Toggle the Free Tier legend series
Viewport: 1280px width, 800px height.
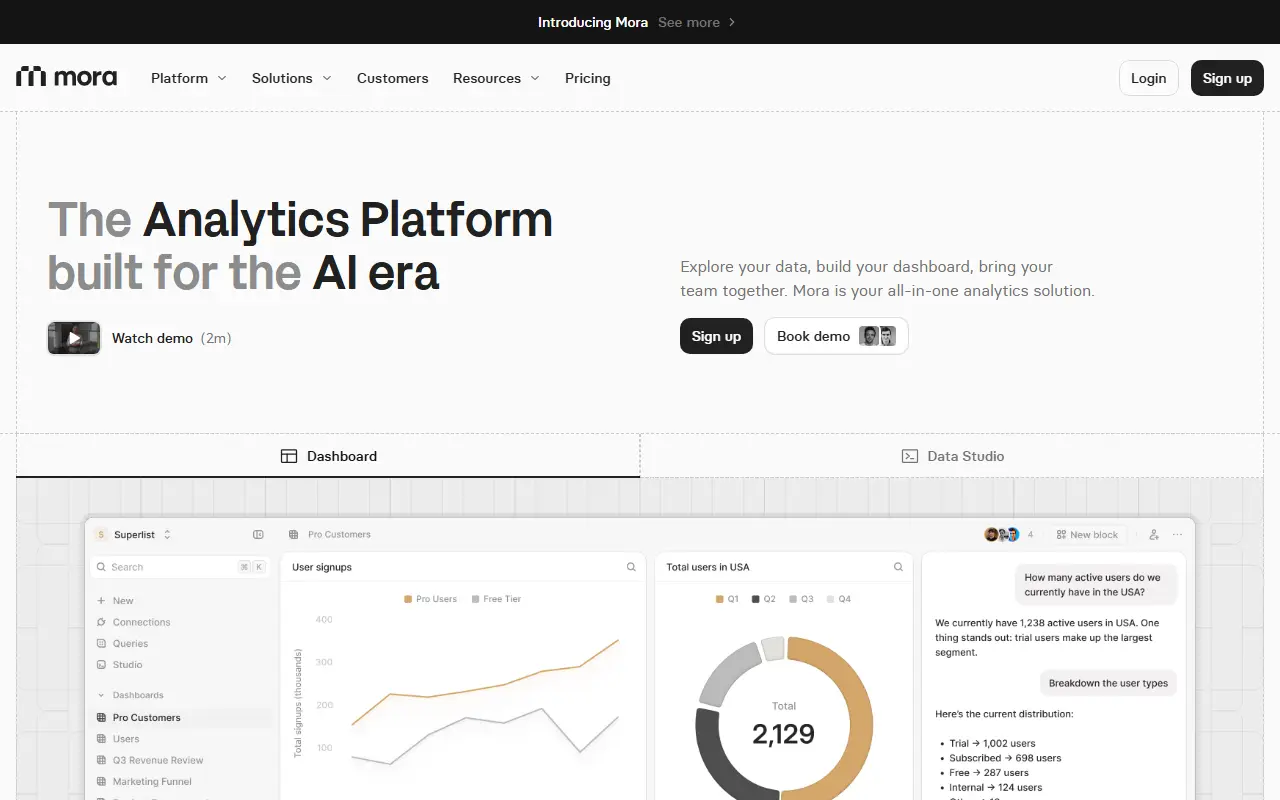pyautogui.click(x=496, y=599)
